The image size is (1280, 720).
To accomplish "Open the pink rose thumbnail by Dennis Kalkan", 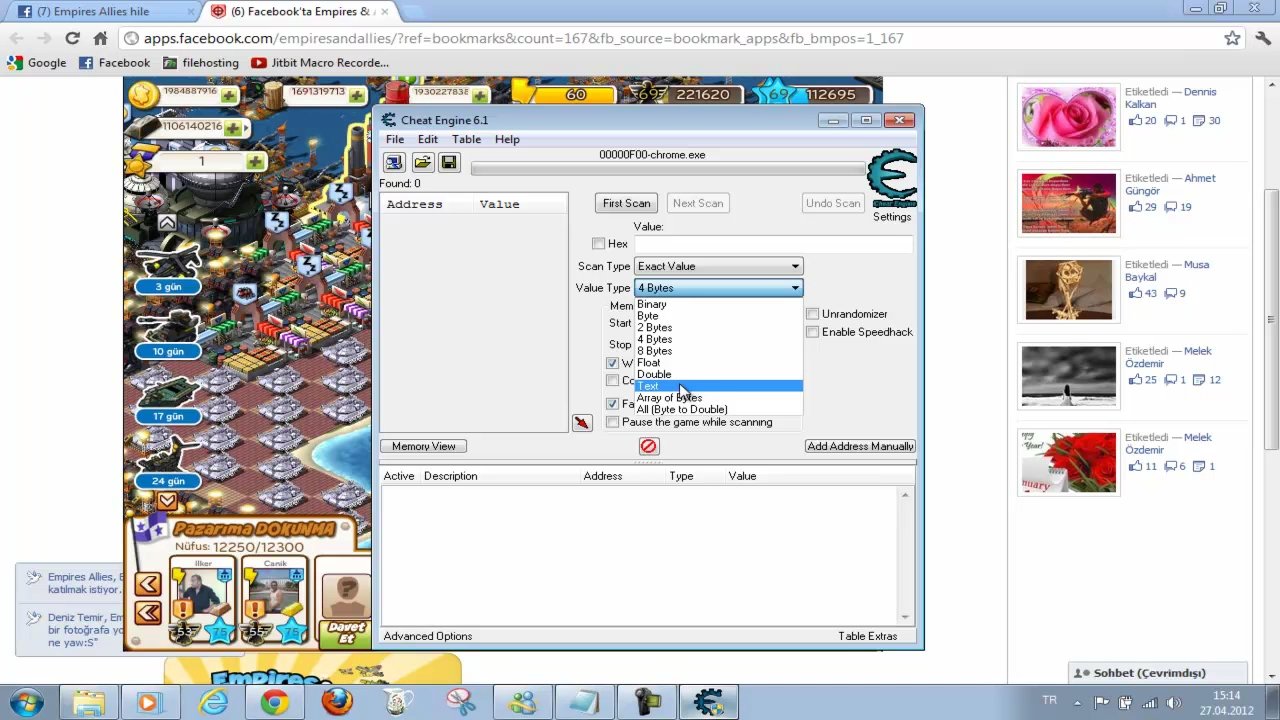I will pos(1068,116).
